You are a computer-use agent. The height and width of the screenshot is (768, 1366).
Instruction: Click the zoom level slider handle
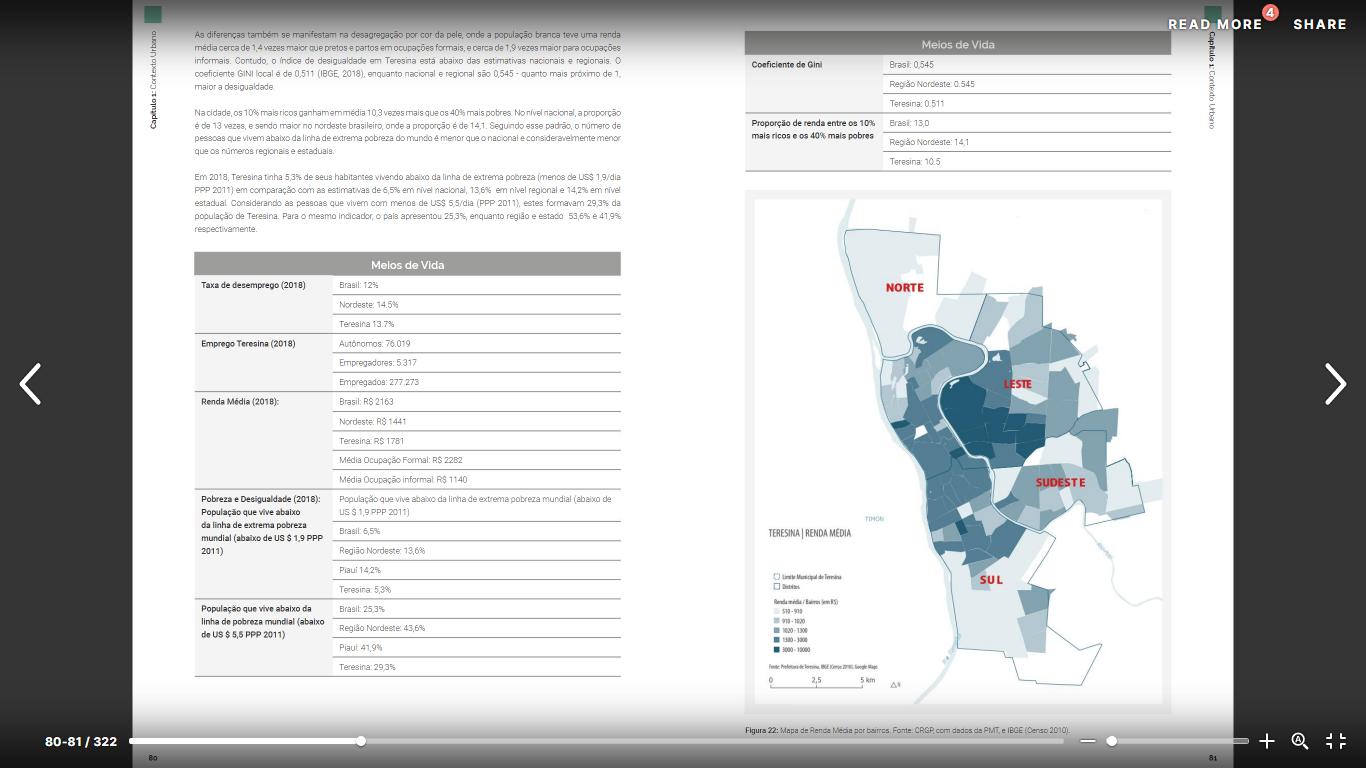click(1111, 741)
